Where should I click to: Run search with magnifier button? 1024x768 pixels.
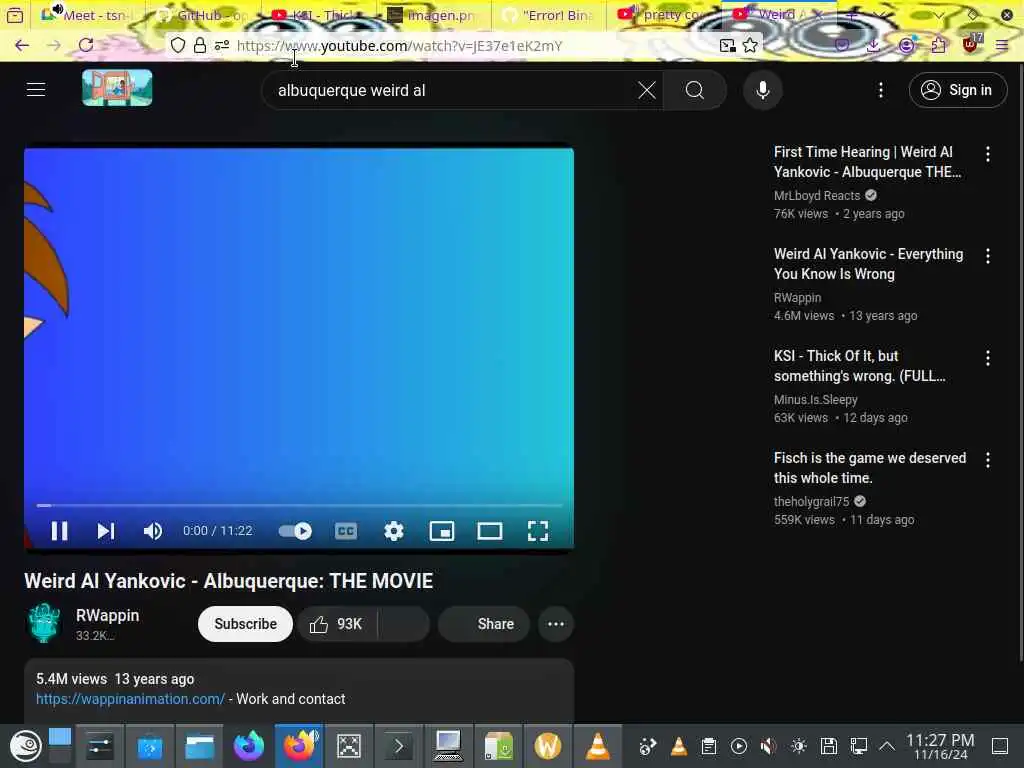[695, 90]
